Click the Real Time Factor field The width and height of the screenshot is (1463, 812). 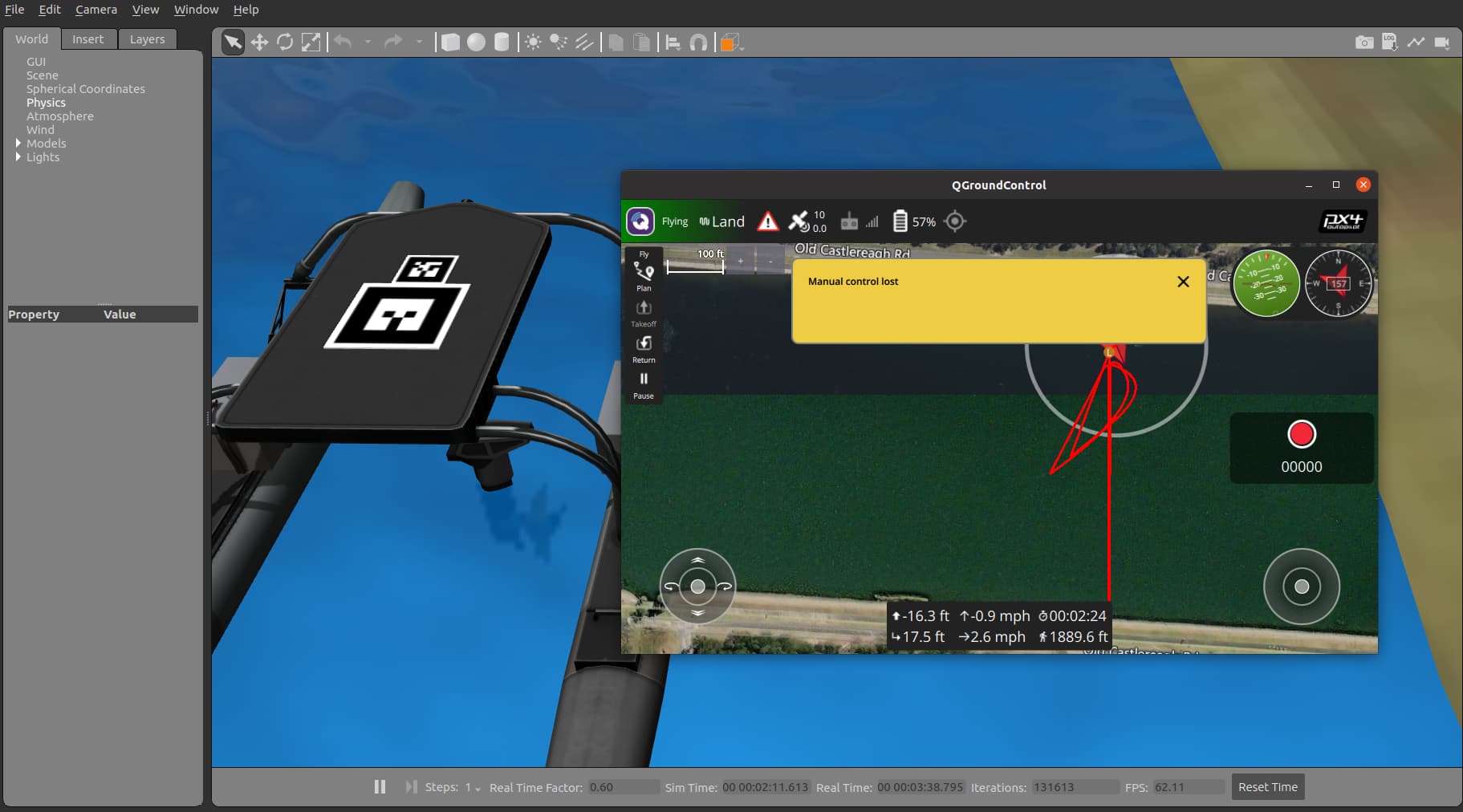click(624, 787)
